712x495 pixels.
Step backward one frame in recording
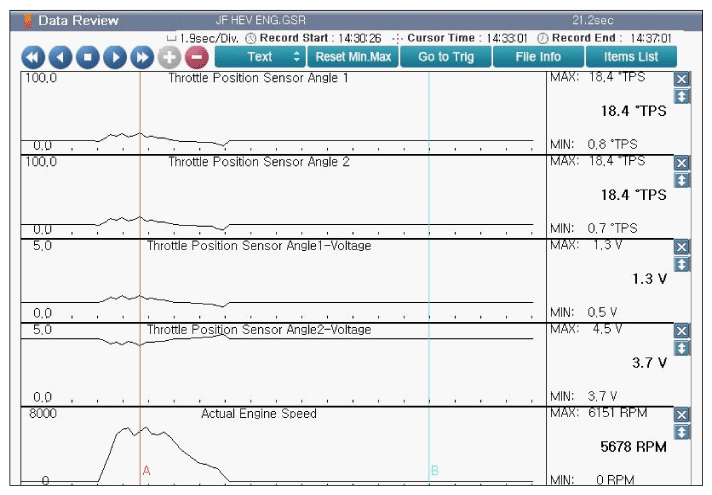60,57
